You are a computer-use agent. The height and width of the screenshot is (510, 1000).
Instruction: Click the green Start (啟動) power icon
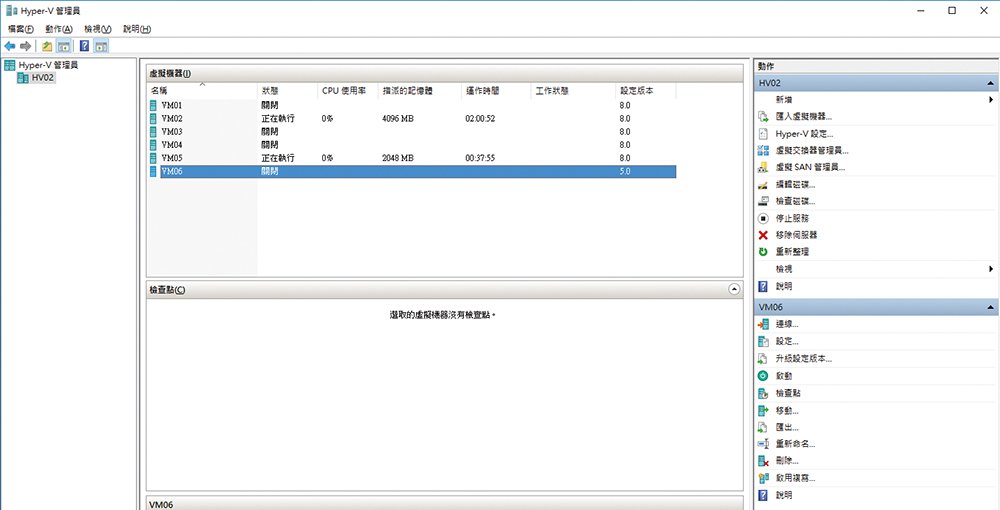pos(763,376)
